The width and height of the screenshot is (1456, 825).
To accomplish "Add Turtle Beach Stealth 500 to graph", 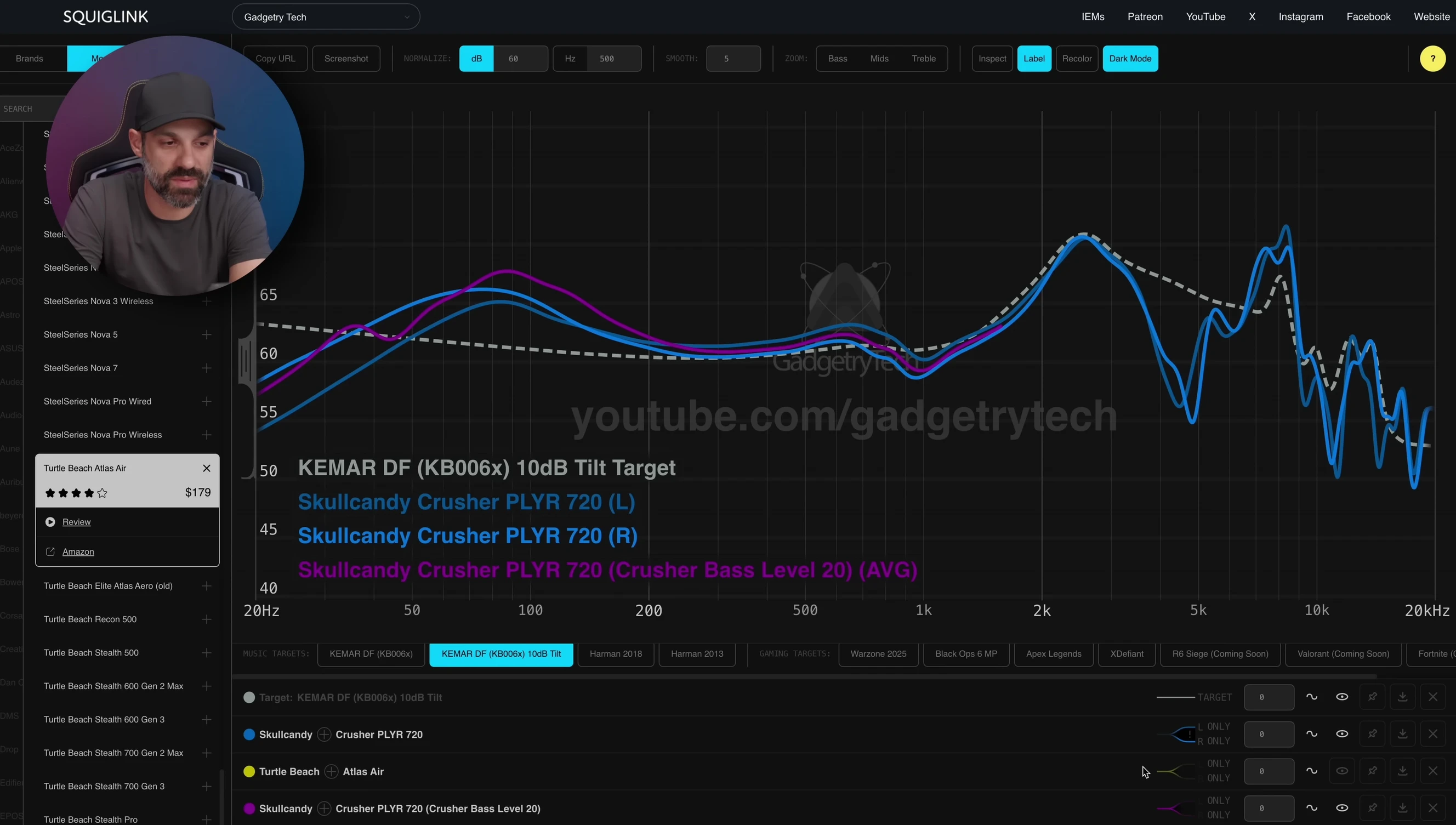I will [x=207, y=653].
